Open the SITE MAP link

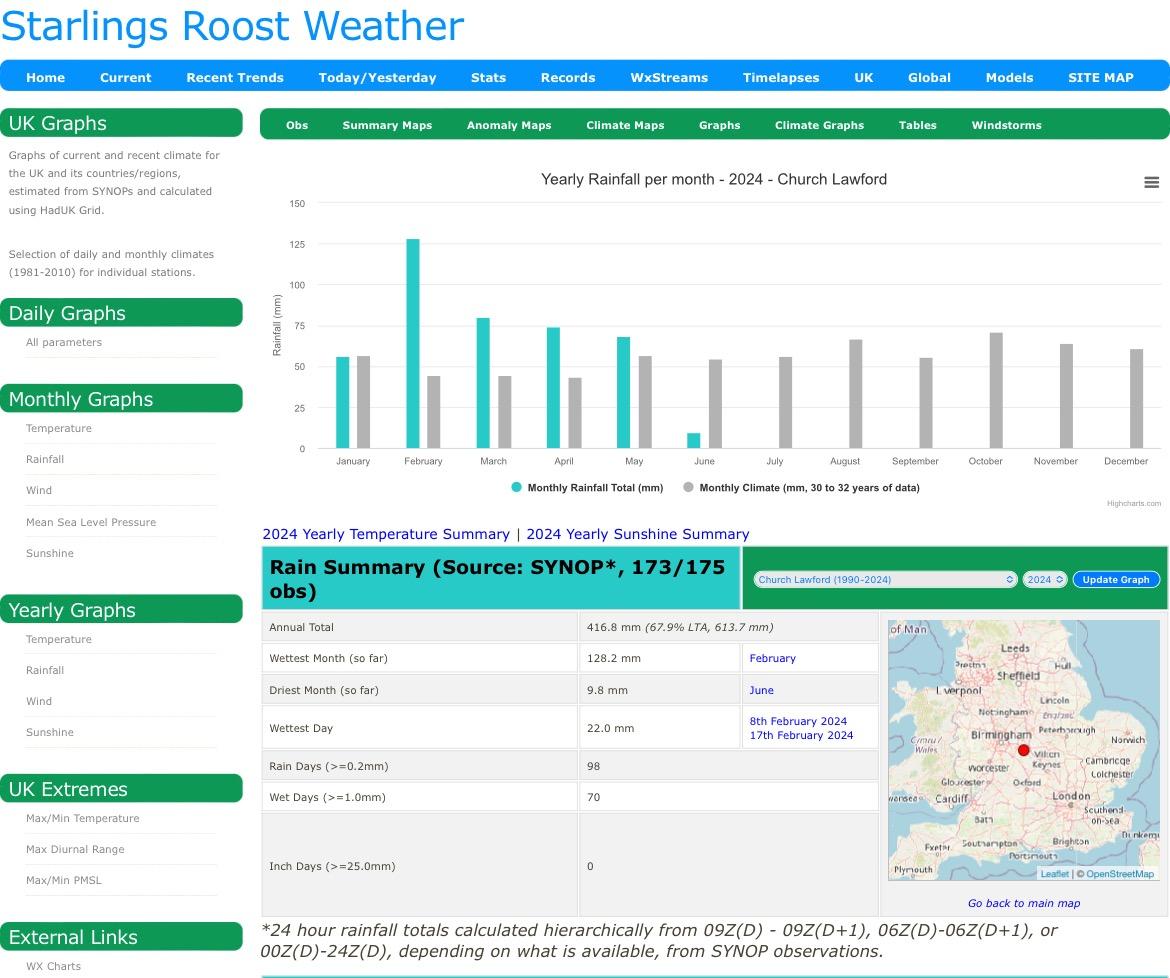[1101, 78]
